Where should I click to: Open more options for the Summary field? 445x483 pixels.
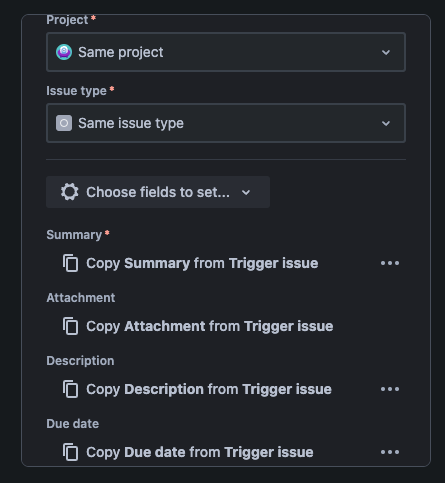[x=390, y=263]
